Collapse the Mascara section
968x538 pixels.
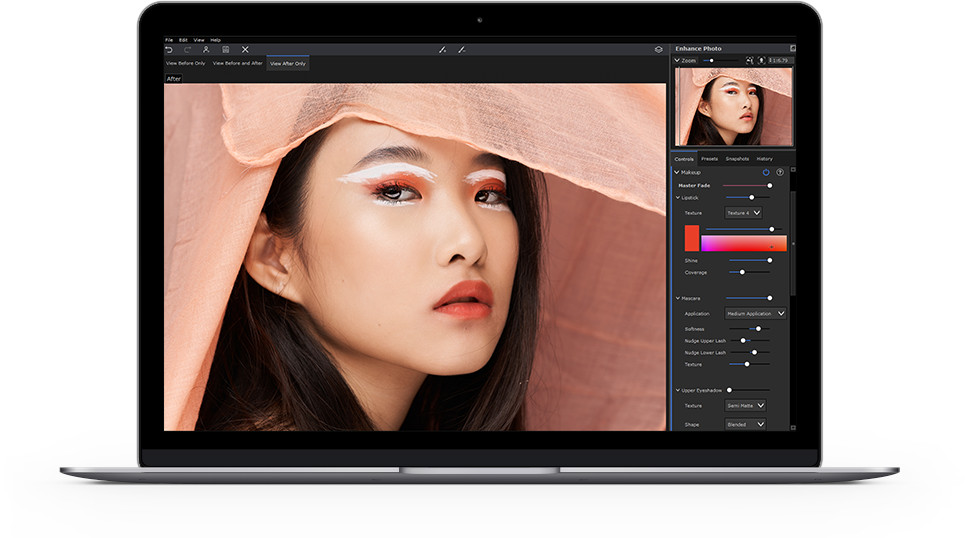click(678, 298)
